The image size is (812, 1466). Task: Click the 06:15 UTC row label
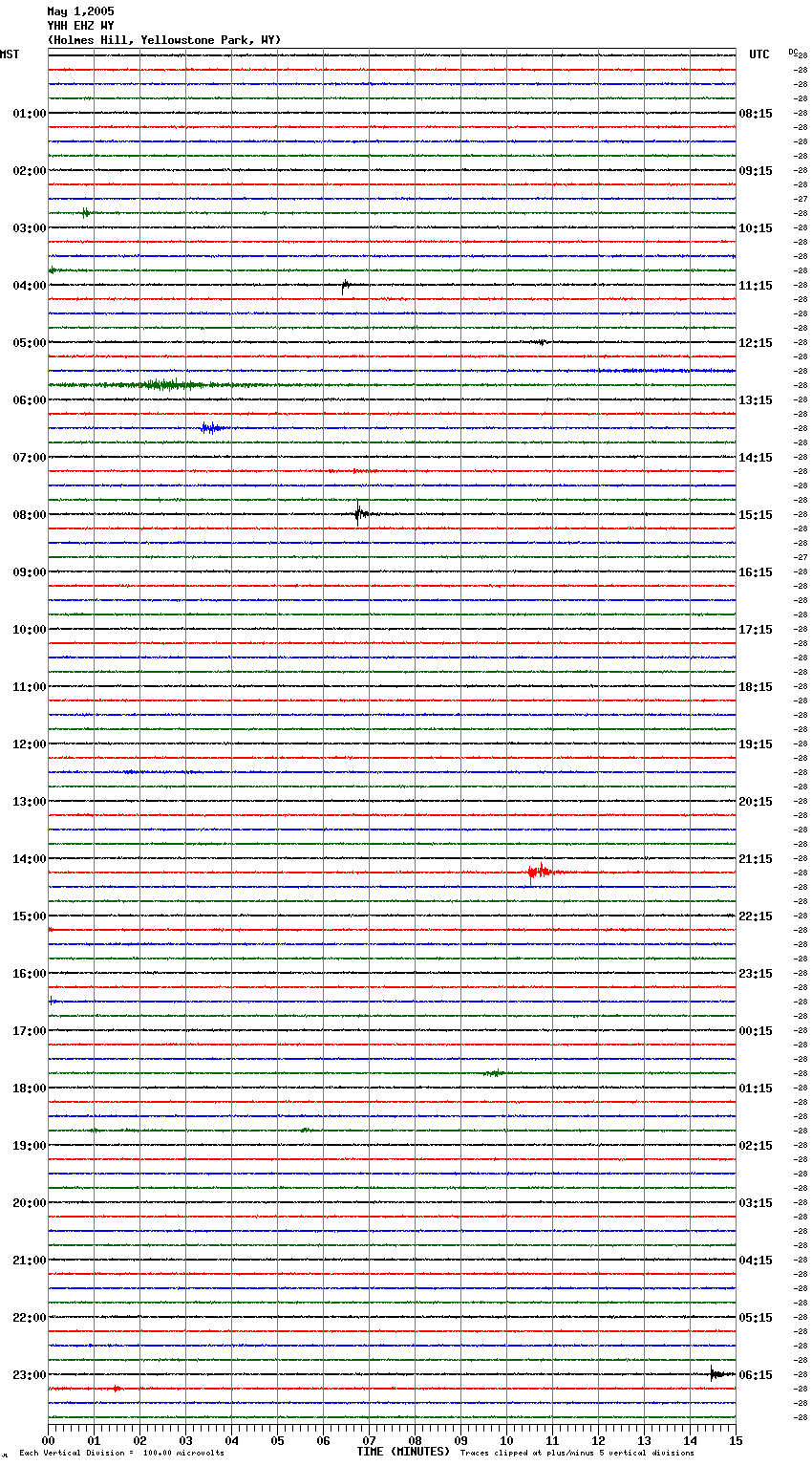756,1375
